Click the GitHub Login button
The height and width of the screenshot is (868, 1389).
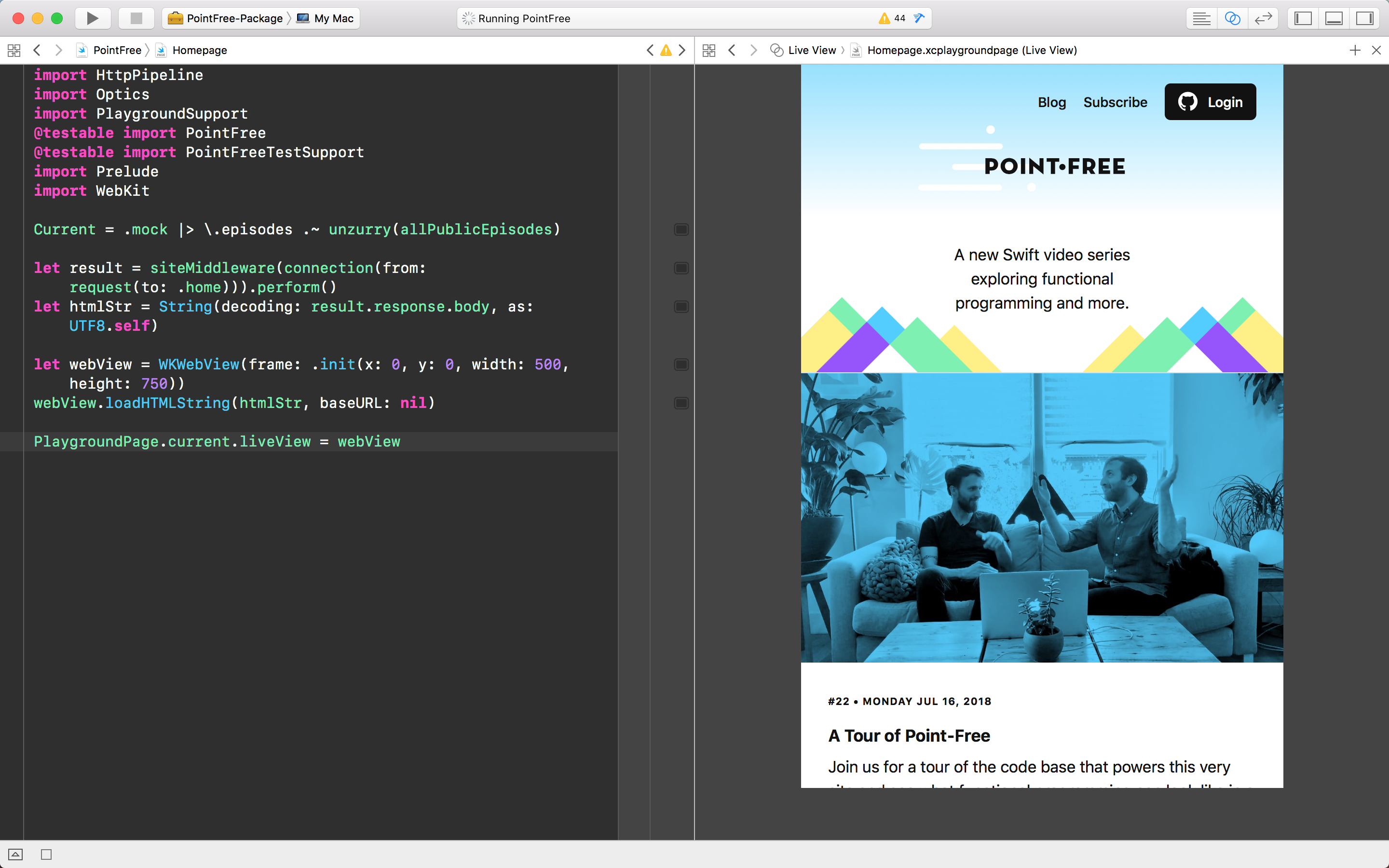point(1210,102)
